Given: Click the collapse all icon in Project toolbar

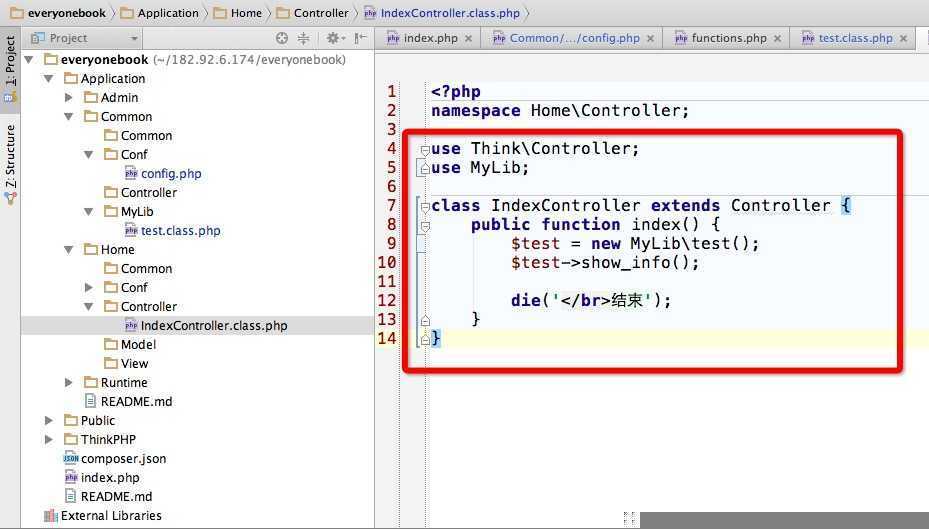Looking at the screenshot, I should point(303,38).
